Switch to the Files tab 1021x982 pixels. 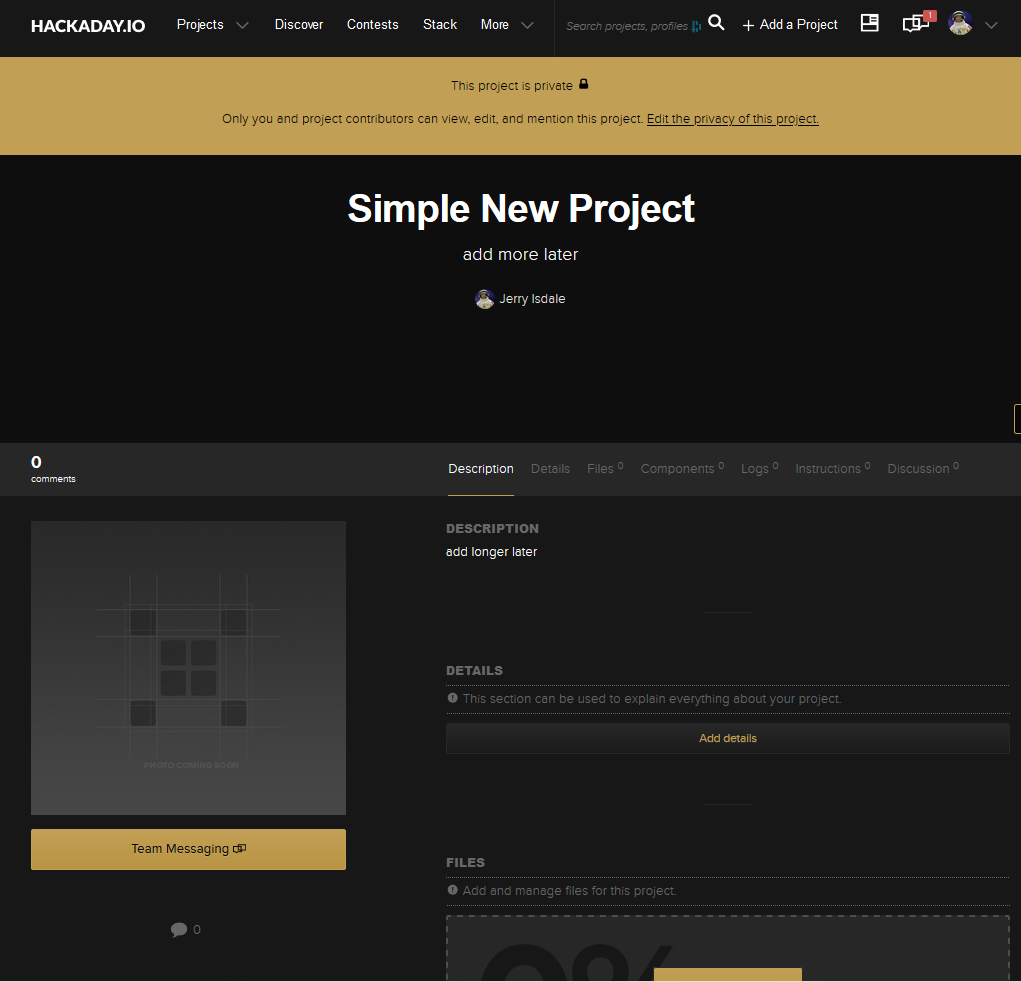tap(605, 468)
